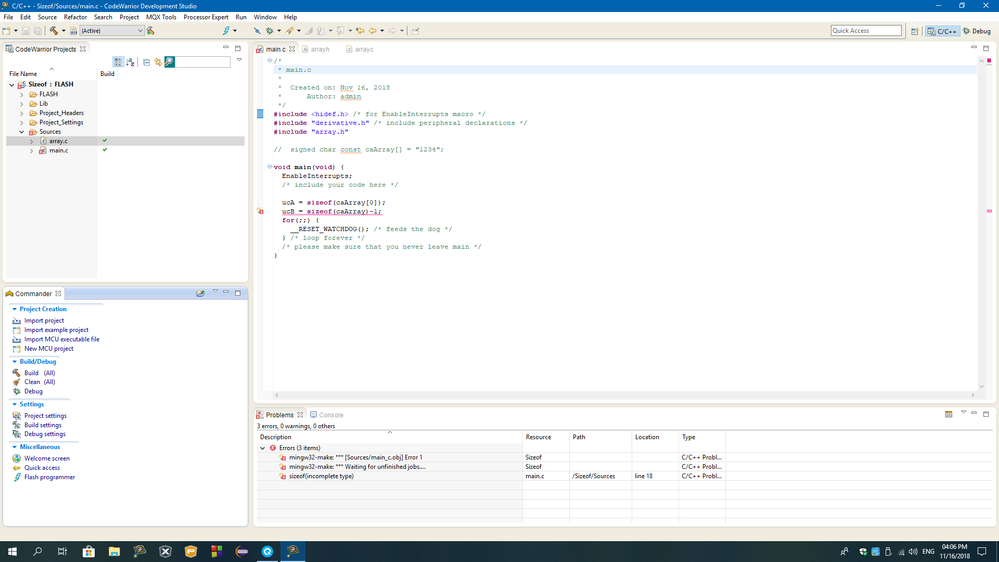Click Project settings link
Viewport: 999px width, 562px height.
click(45, 415)
